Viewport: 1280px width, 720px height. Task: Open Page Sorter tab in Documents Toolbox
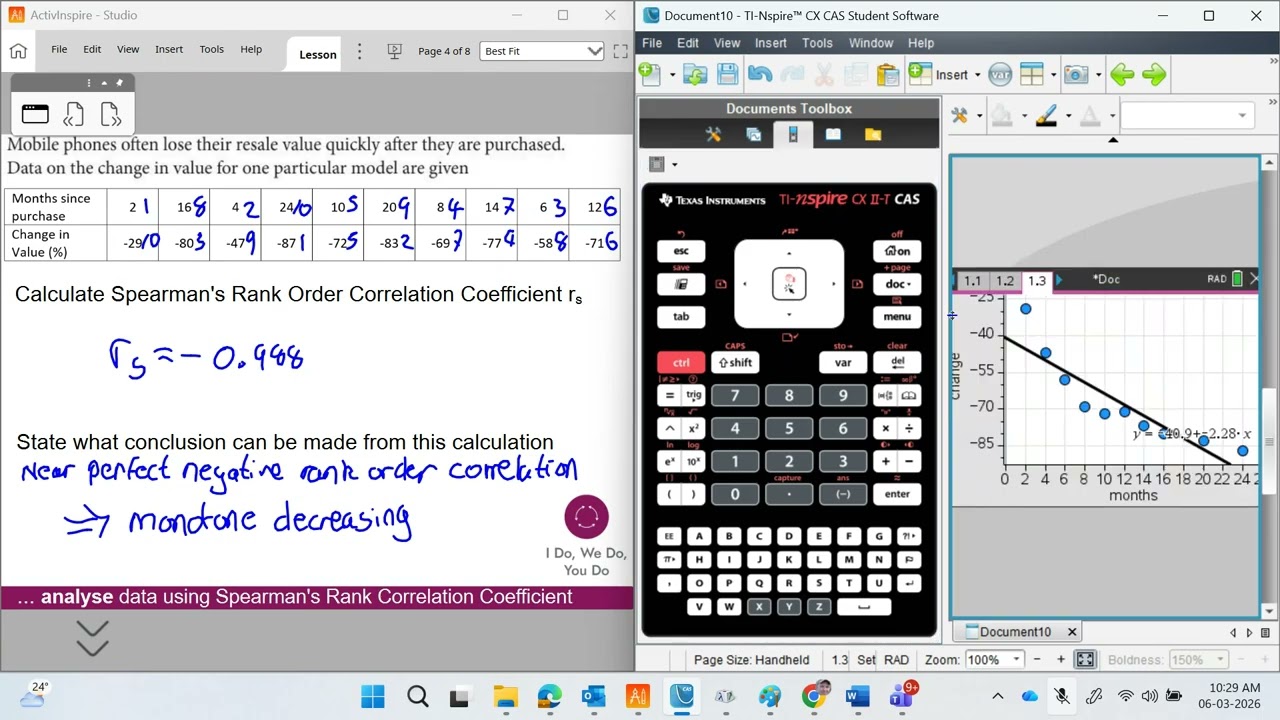pos(753,134)
